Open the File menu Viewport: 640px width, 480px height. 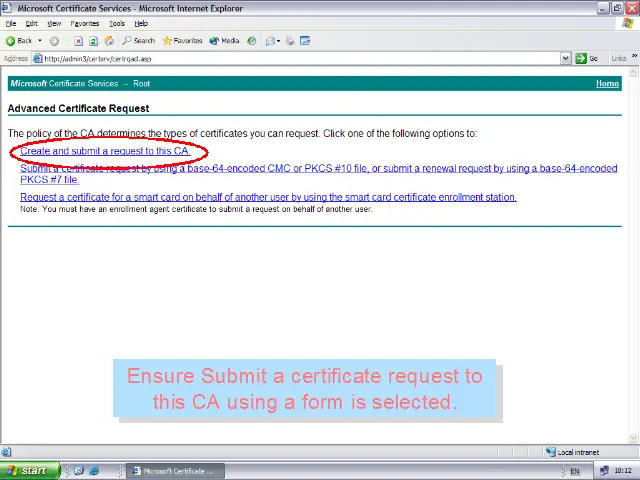pos(11,24)
